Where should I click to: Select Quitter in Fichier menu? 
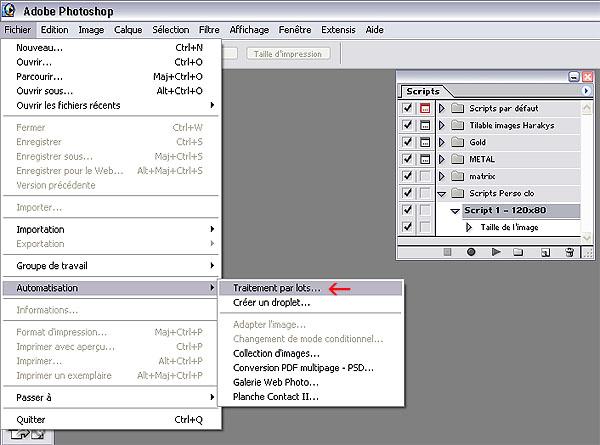(111, 419)
